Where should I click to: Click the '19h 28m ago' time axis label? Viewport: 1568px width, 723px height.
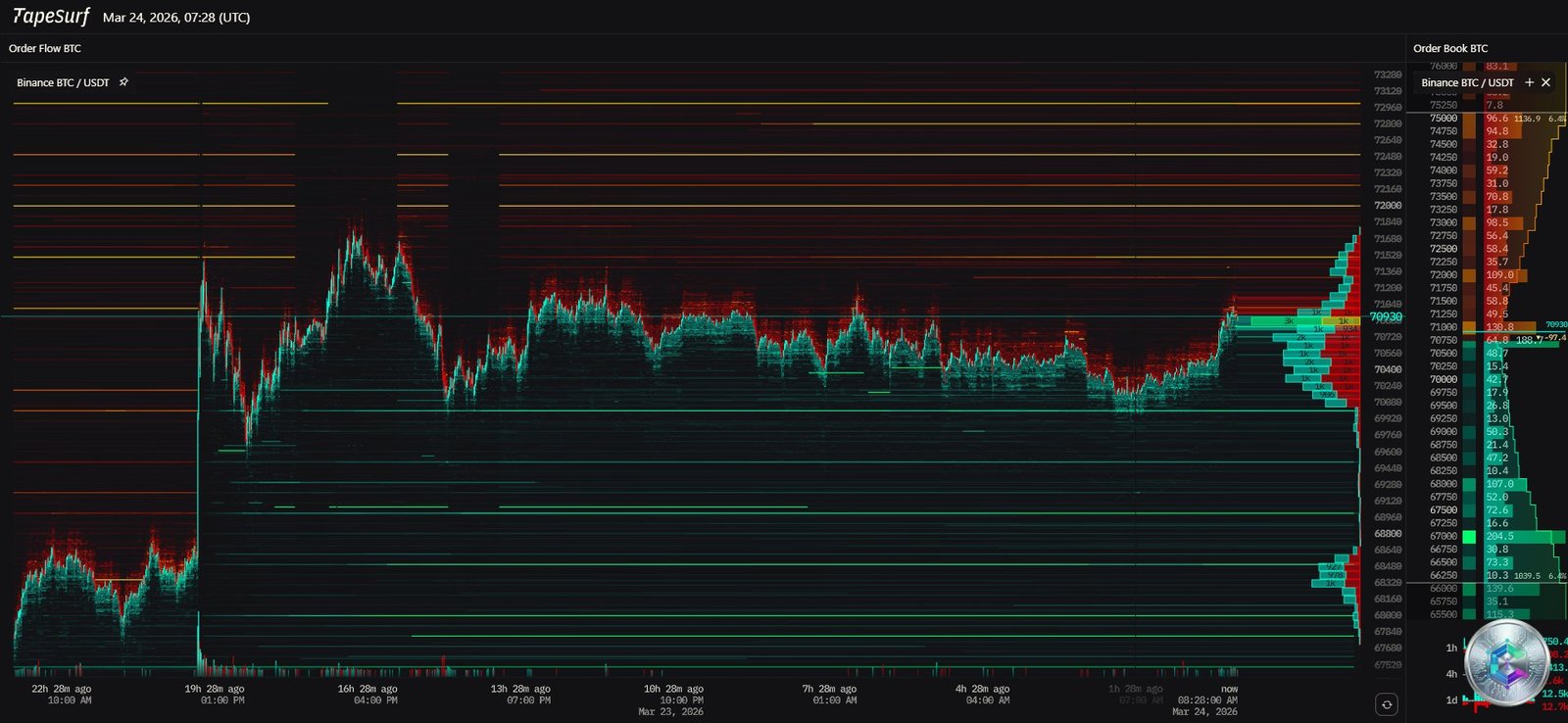click(215, 689)
